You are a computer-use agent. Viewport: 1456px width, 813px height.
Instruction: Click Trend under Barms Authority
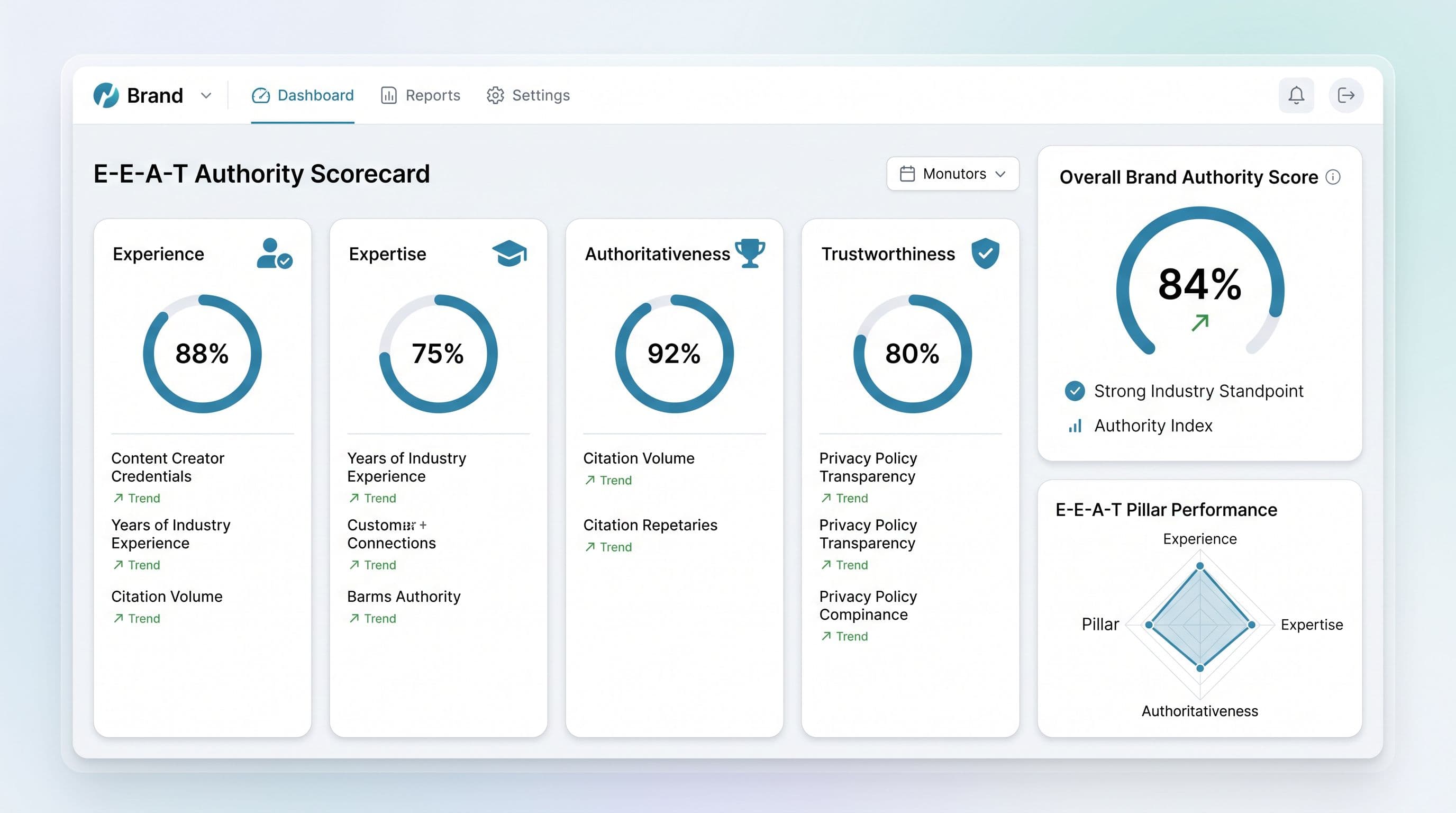pyautogui.click(x=372, y=619)
